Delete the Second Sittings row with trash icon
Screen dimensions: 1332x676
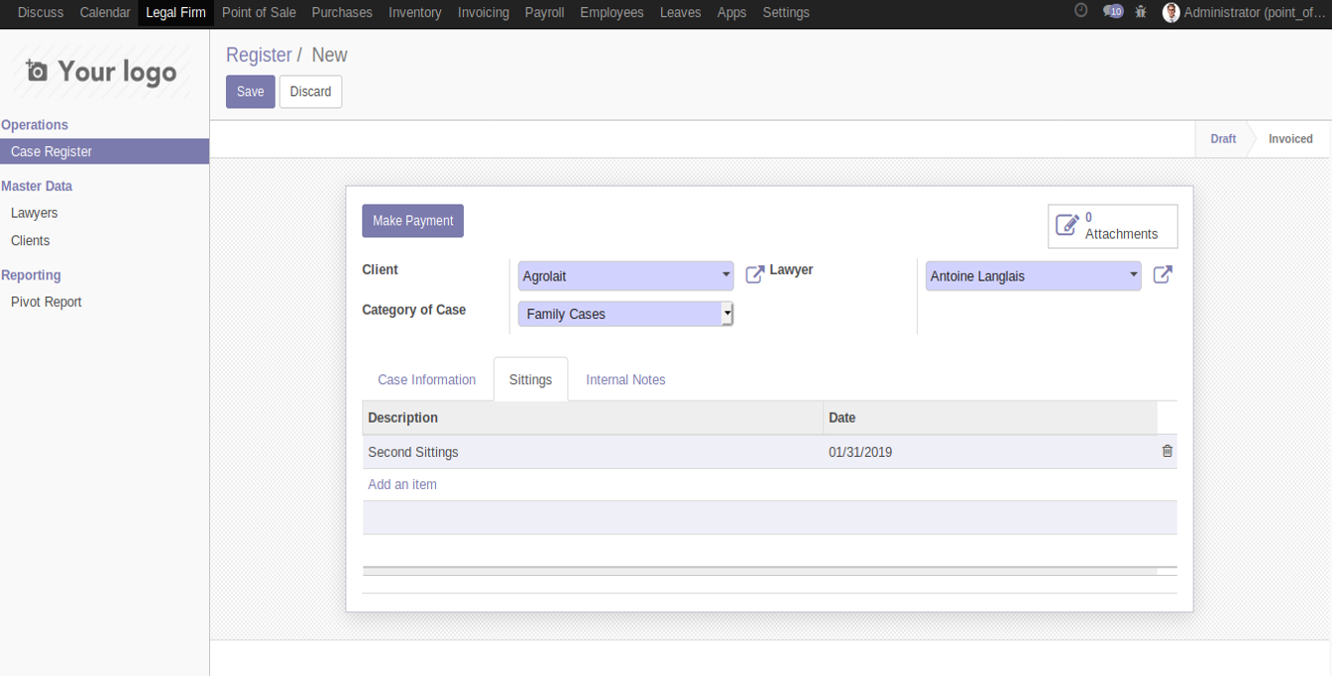coord(1167,451)
